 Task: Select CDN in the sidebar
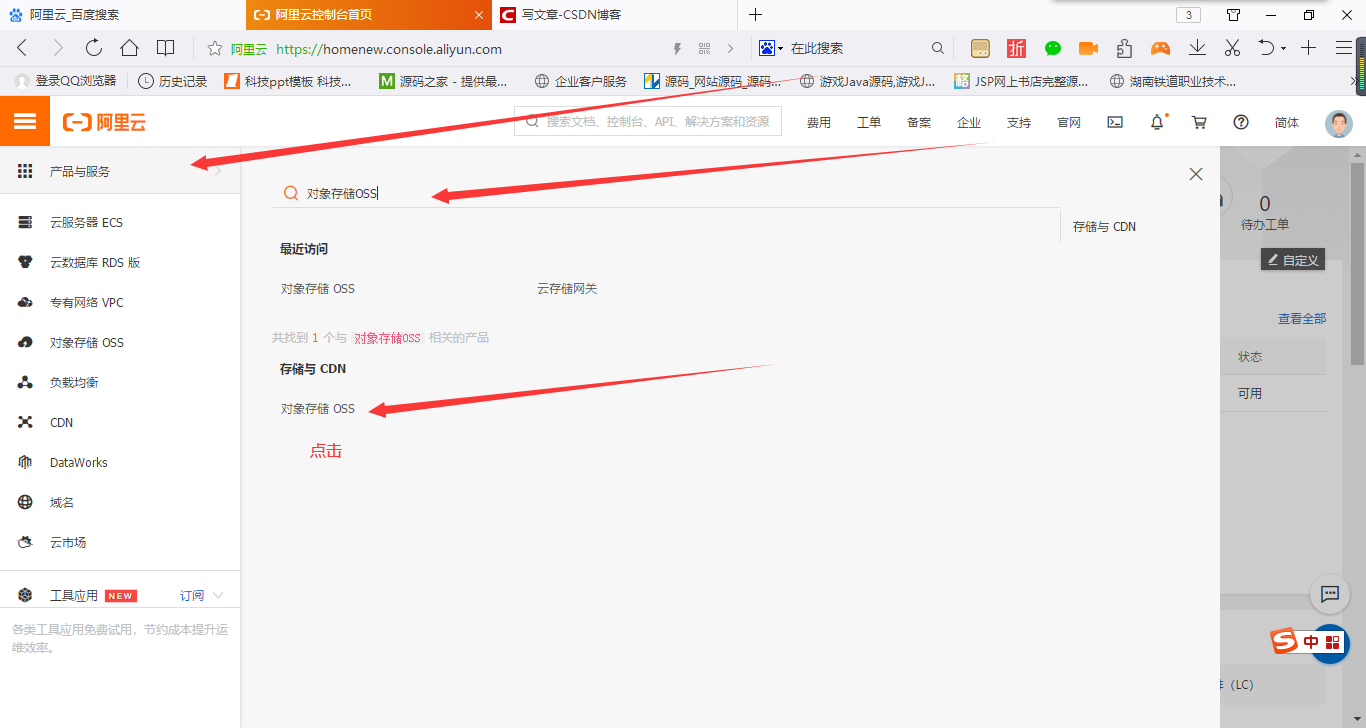coord(61,421)
